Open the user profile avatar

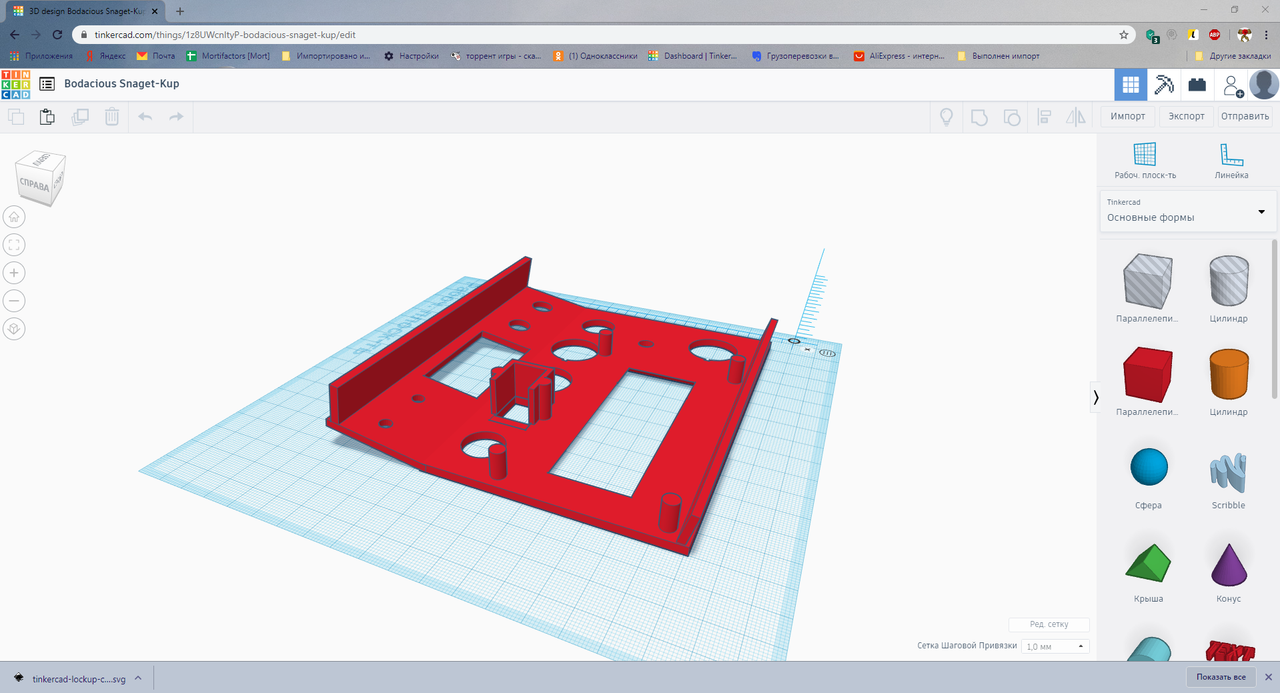coord(1264,85)
